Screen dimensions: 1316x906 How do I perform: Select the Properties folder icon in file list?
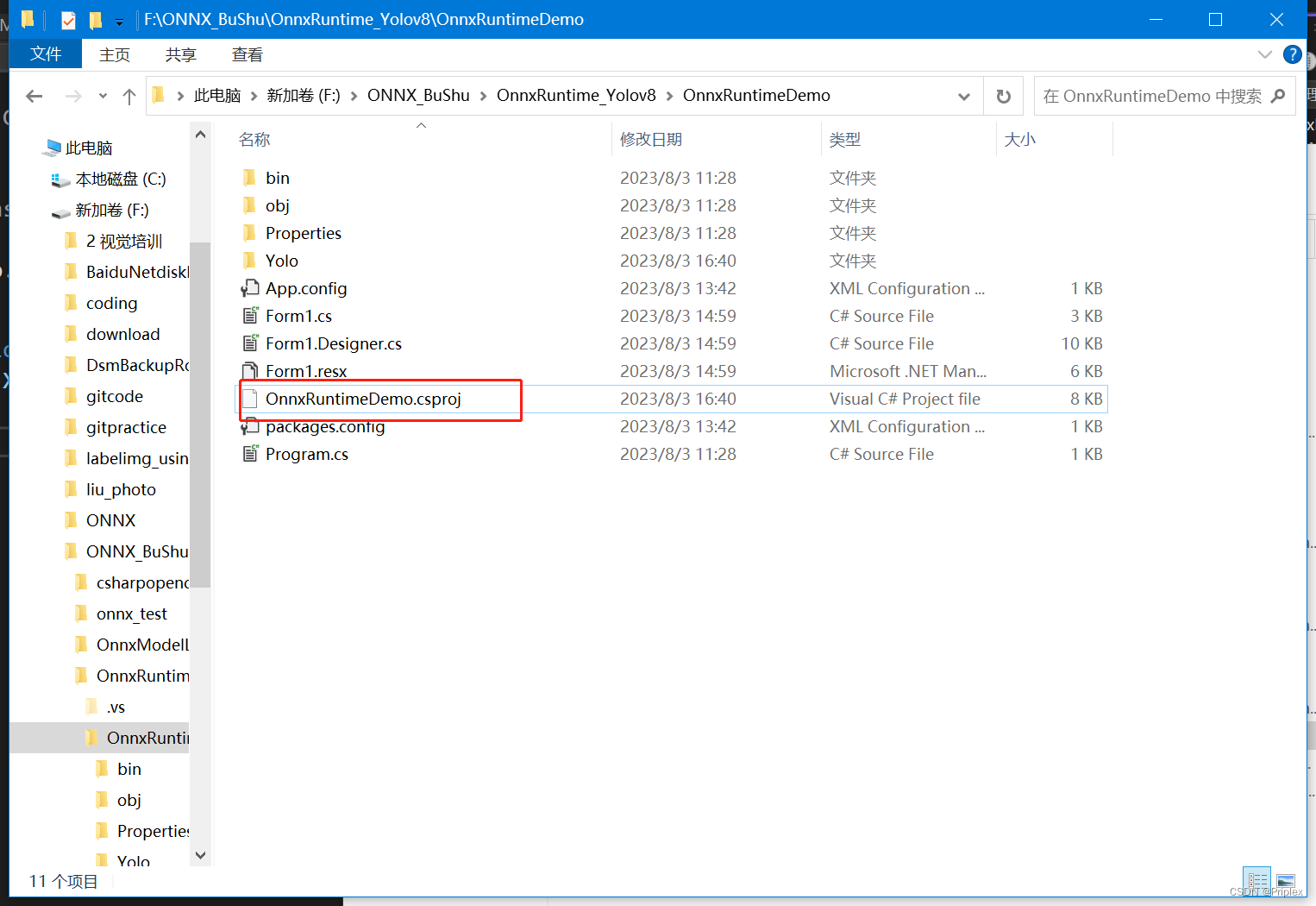point(249,233)
